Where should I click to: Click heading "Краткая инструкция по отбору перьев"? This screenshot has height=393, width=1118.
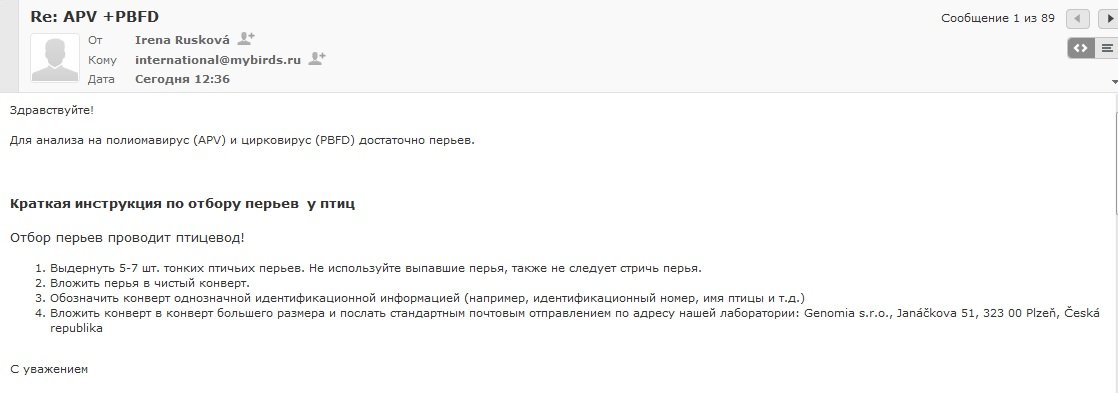coord(154,204)
